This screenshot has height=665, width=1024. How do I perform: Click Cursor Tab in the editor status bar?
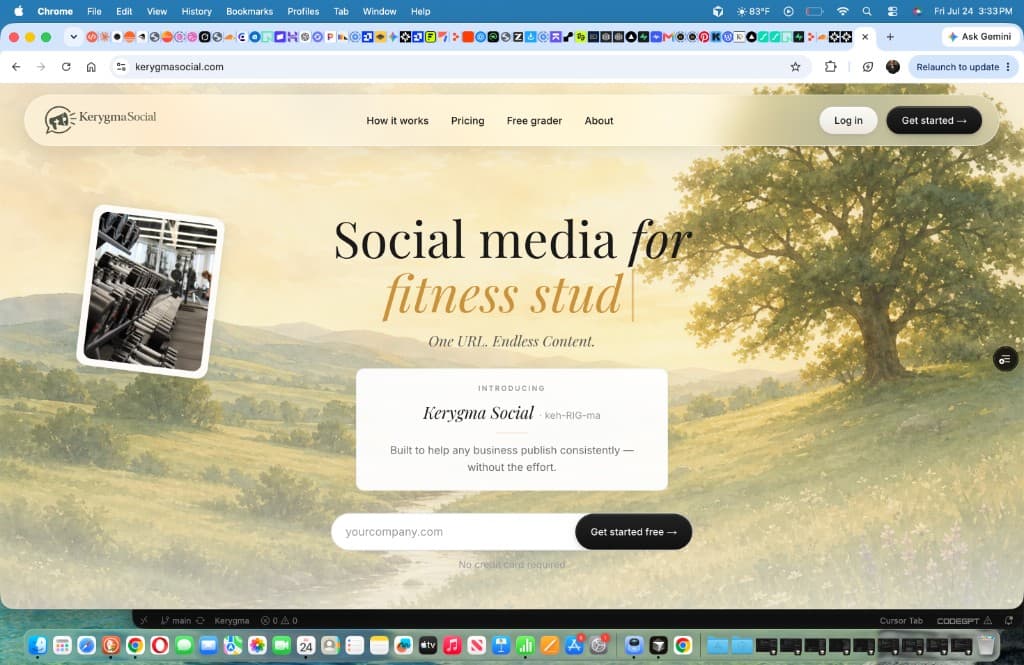coord(901,621)
